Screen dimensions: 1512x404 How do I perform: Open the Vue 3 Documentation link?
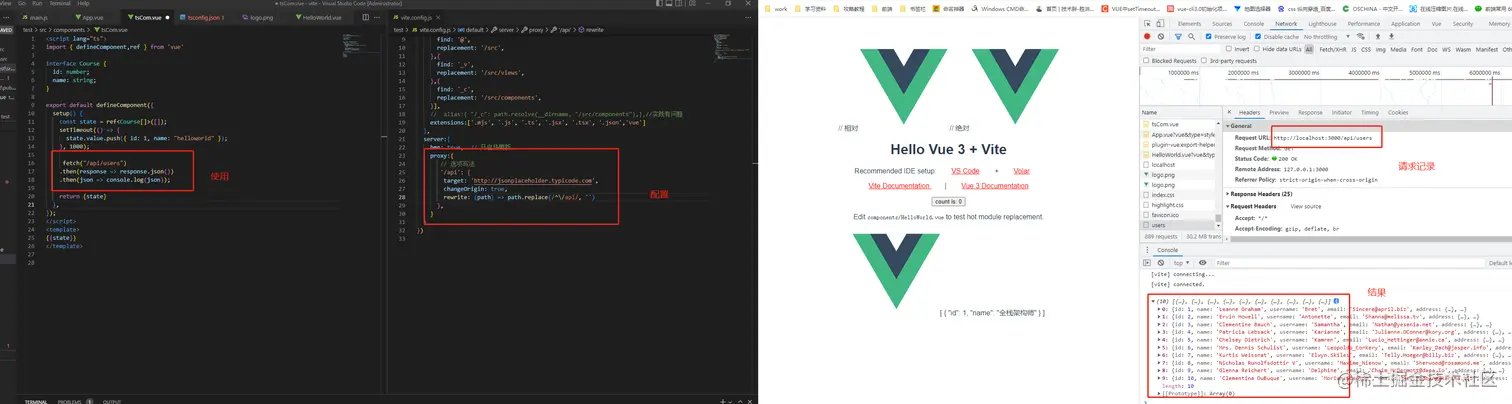(994, 186)
